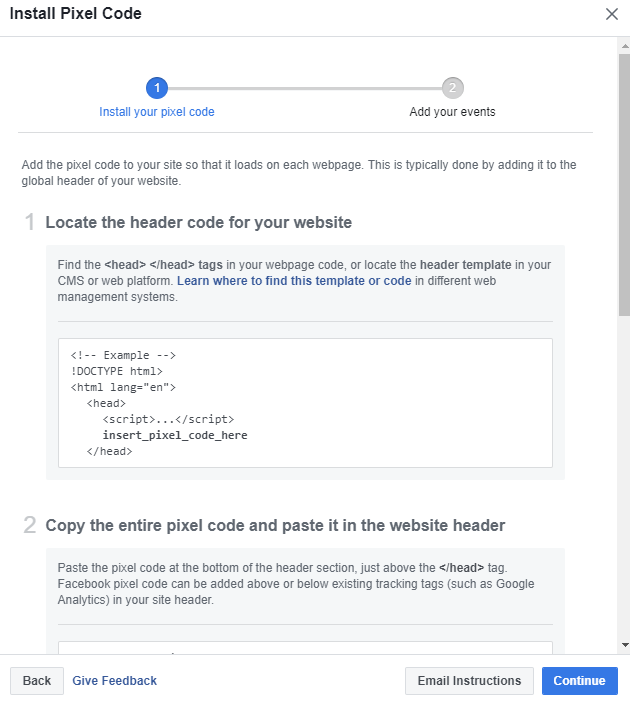Click the Email Instructions button
Image resolution: width=630 pixels, height=702 pixels.
pos(469,681)
